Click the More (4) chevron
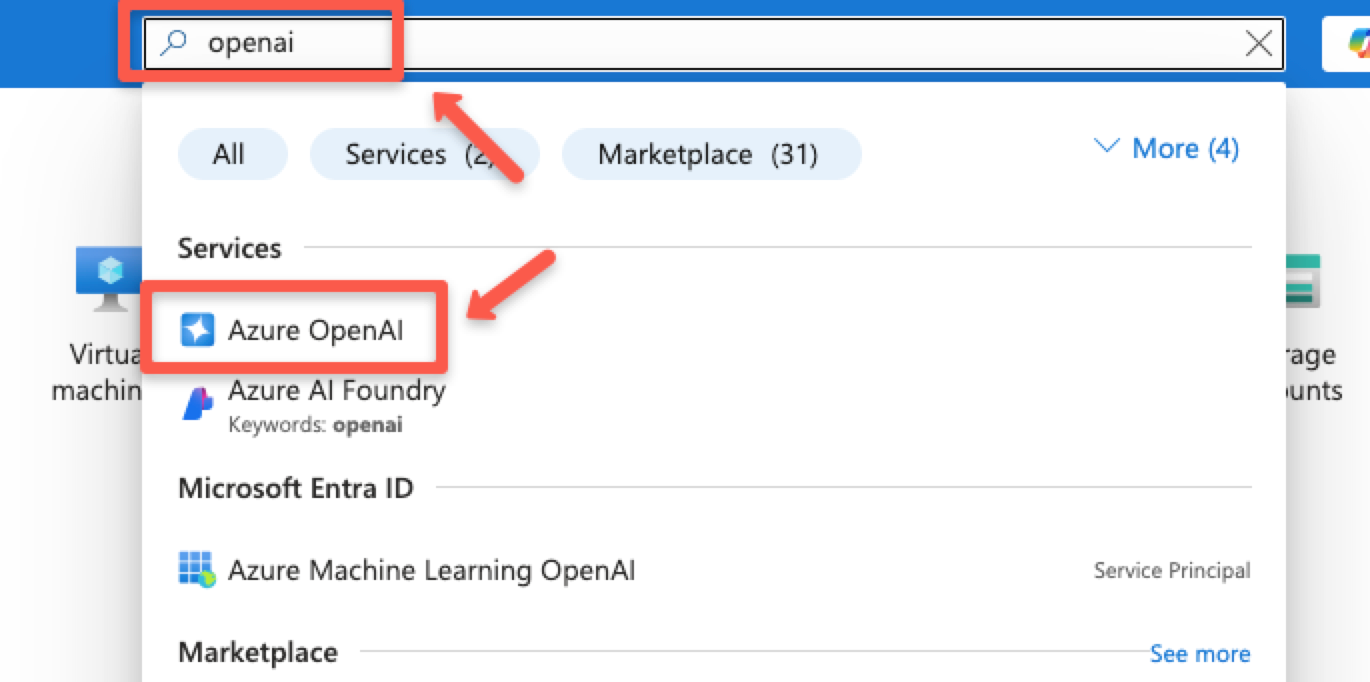 (1107, 147)
